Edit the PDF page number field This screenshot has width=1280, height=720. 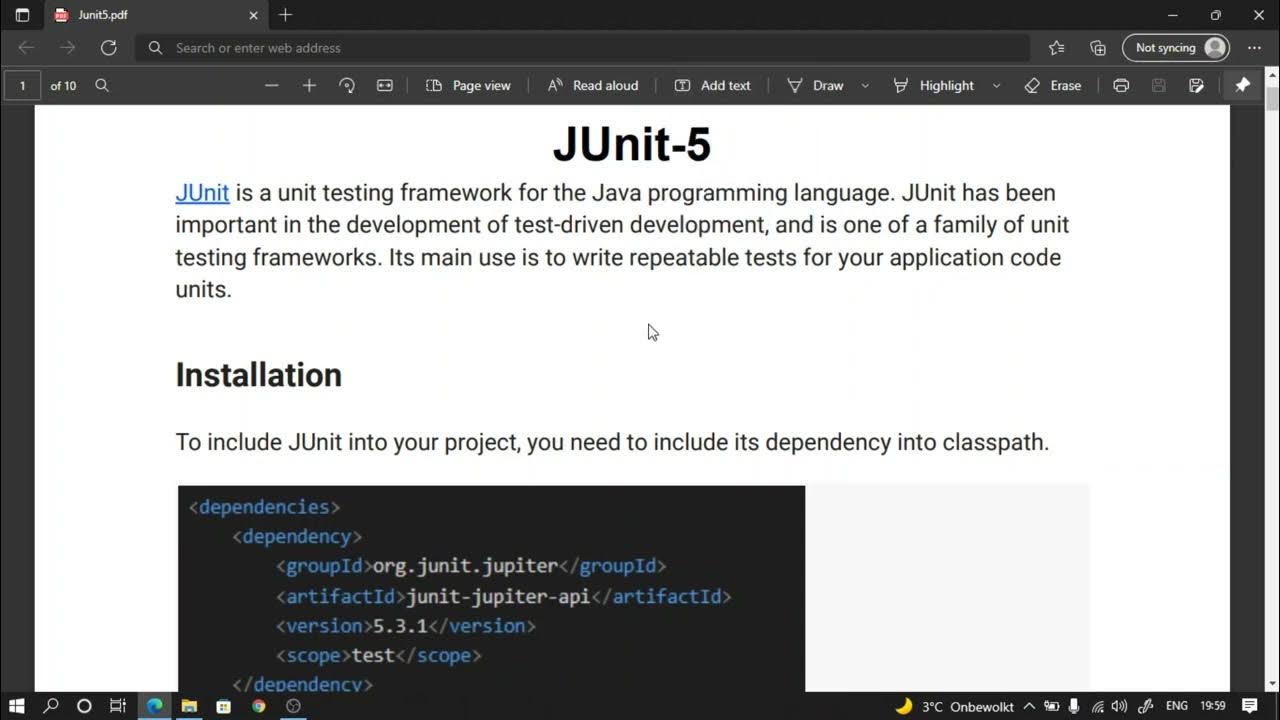[22, 85]
